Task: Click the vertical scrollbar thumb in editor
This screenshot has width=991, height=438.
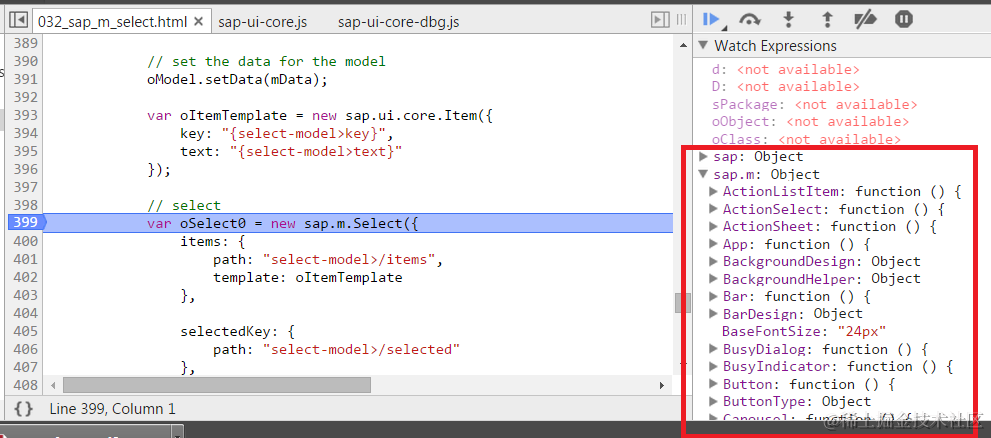Action: (x=682, y=303)
